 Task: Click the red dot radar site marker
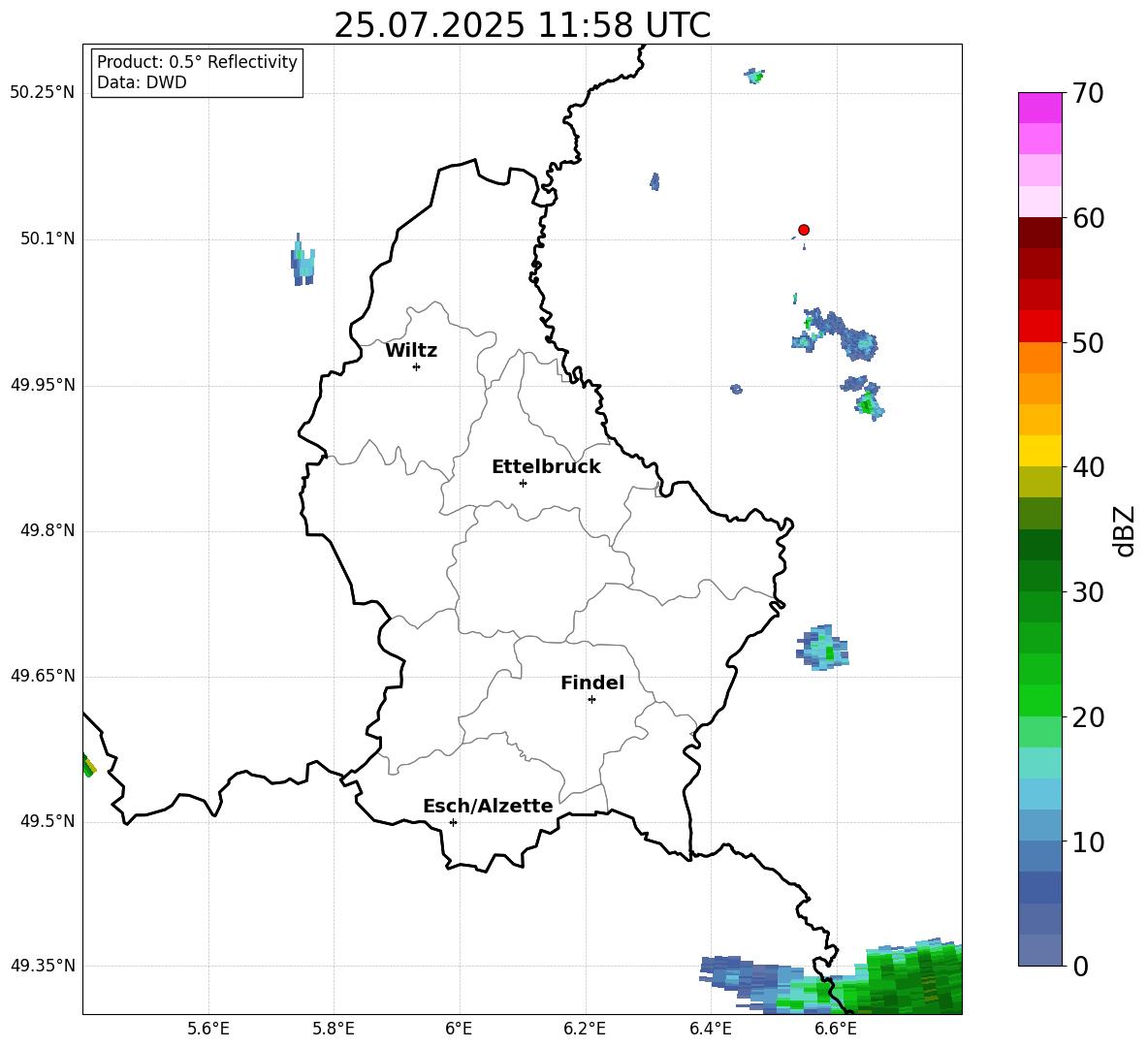[x=803, y=230]
